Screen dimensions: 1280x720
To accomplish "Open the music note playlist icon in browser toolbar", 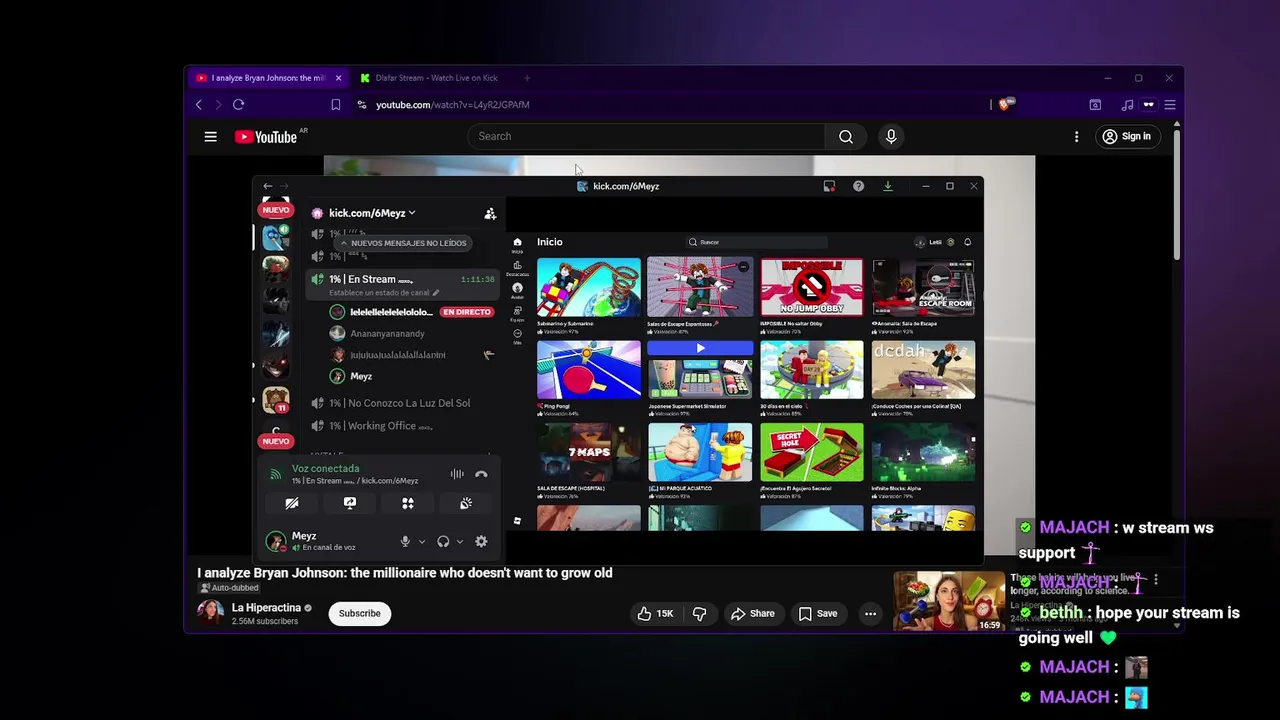I will pos(1127,104).
